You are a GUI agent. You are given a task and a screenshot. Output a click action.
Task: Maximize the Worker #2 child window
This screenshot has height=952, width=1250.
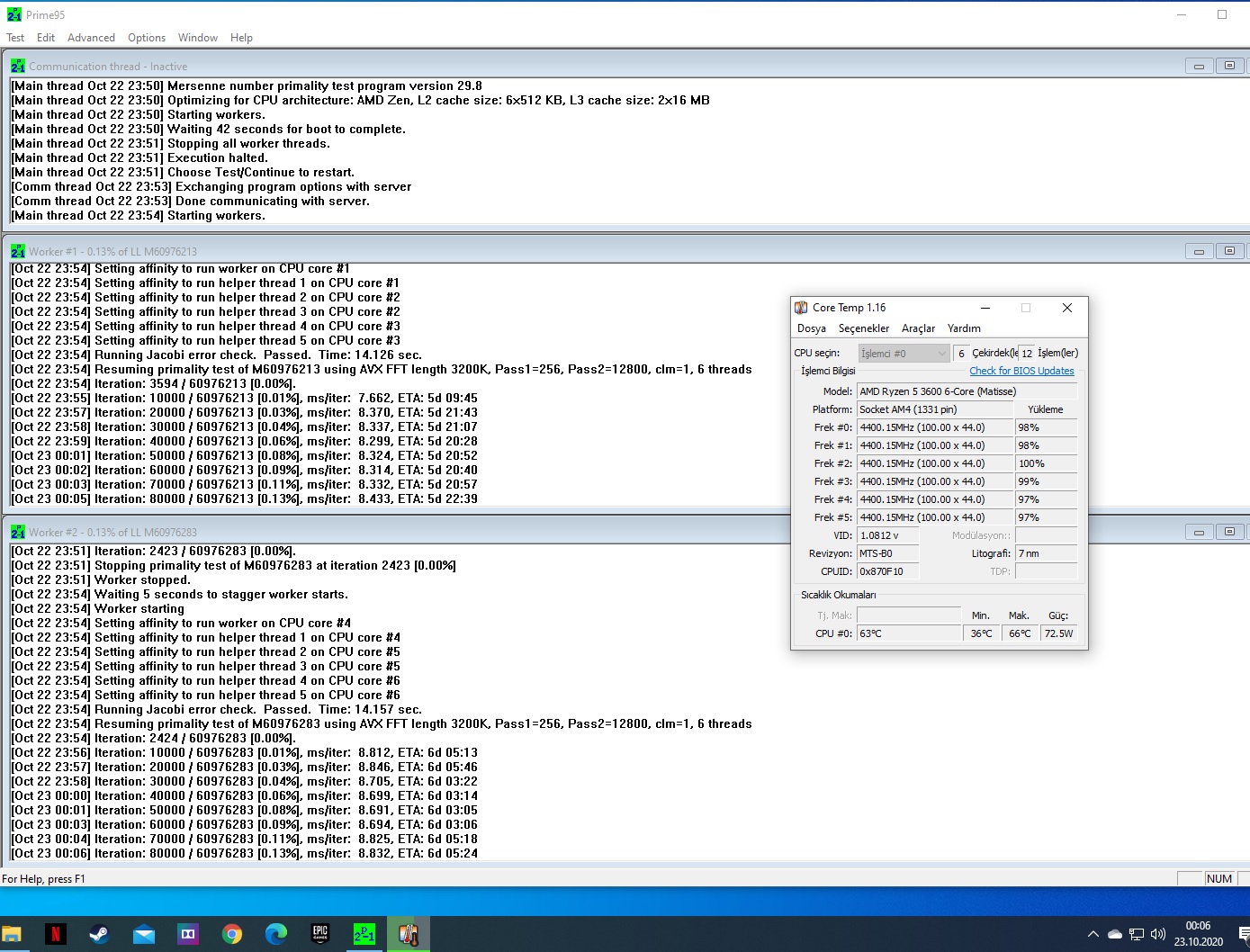(1229, 532)
